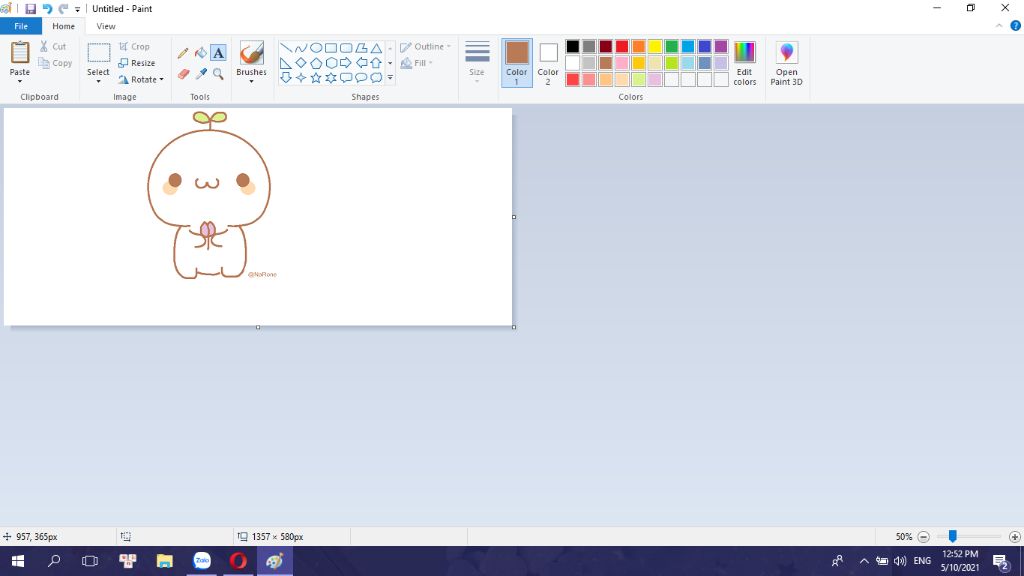
Task: Select the Eraser tool
Action: (x=184, y=74)
